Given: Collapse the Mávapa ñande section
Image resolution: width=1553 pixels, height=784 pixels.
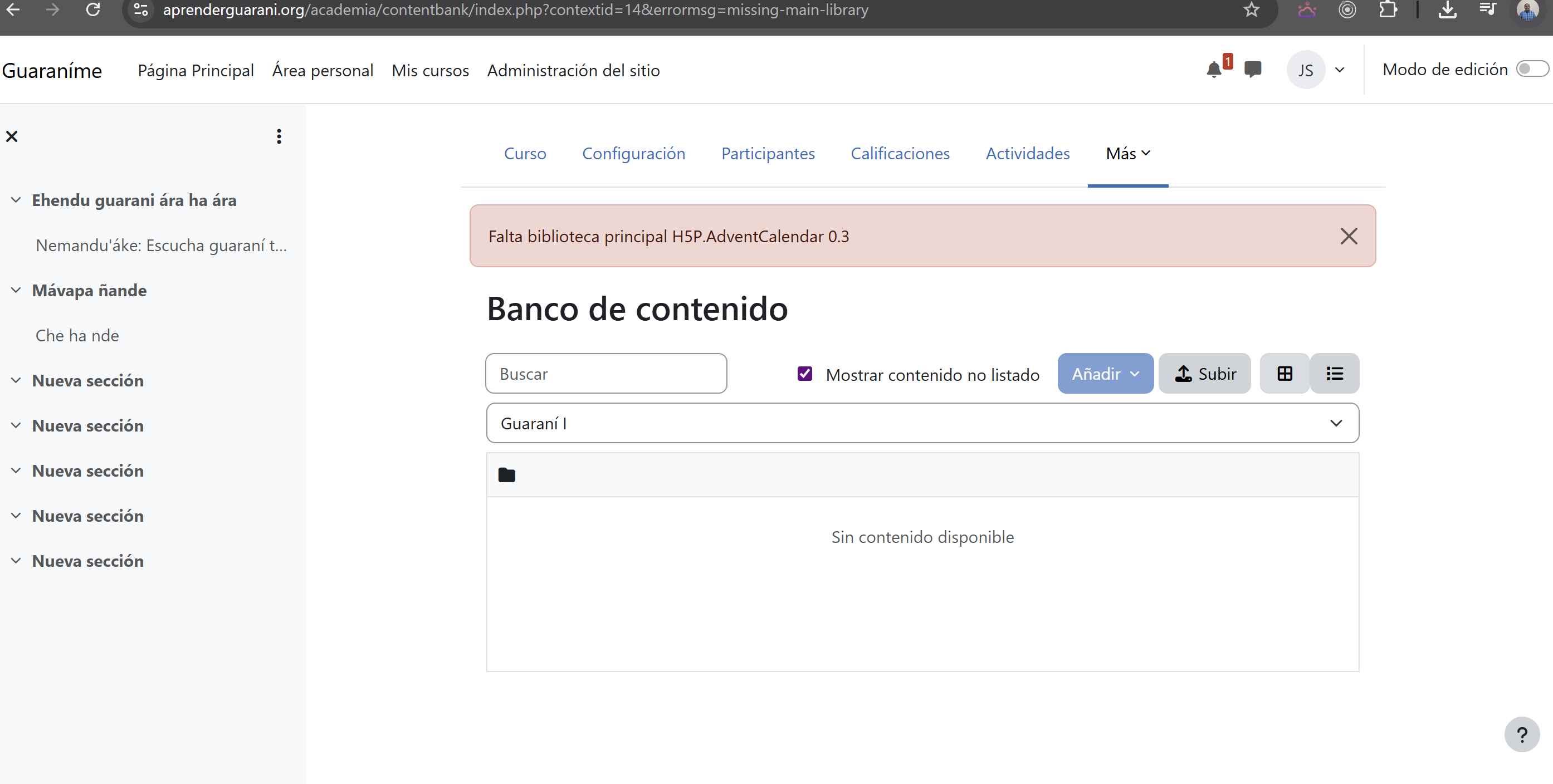Looking at the screenshot, I should click(16, 290).
